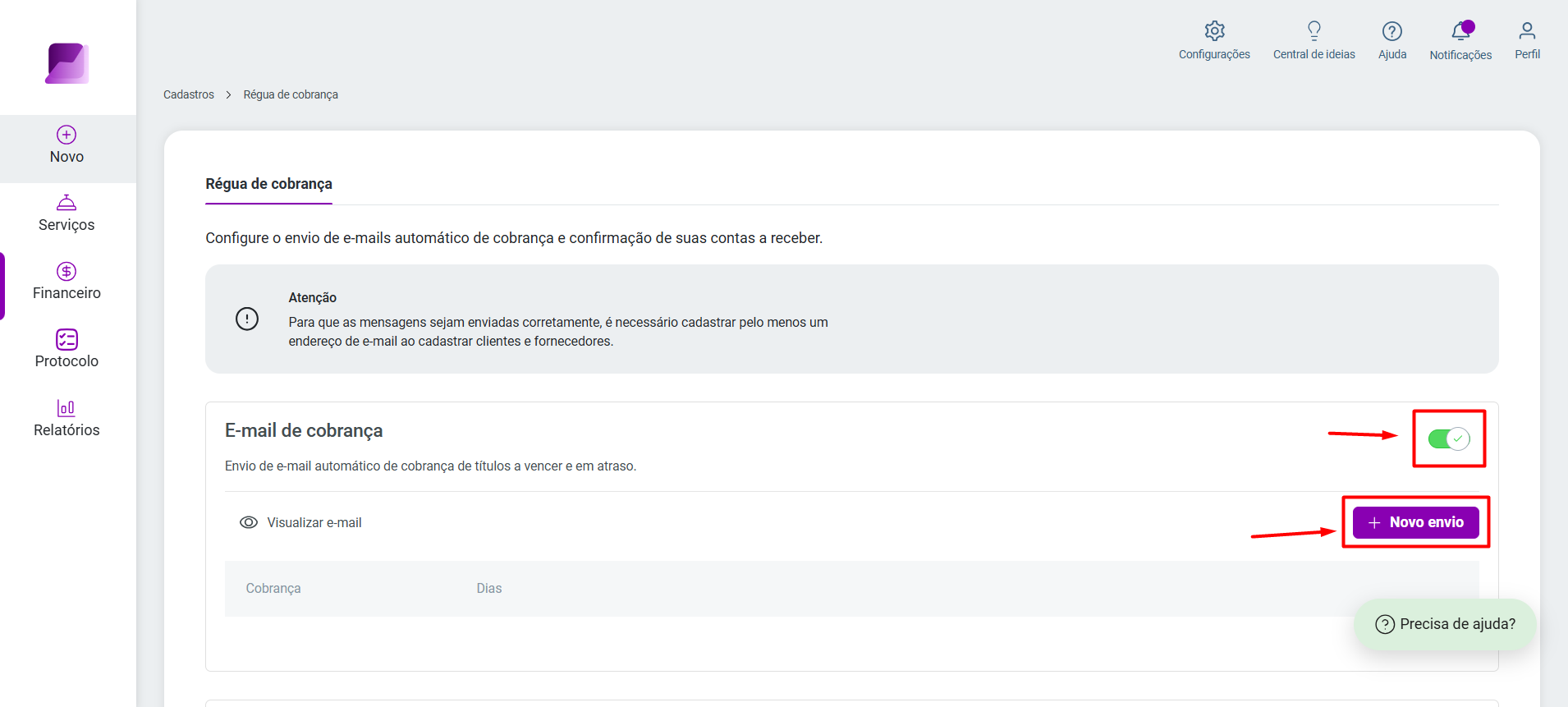
Task: Click the Dias column header
Action: 489,589
